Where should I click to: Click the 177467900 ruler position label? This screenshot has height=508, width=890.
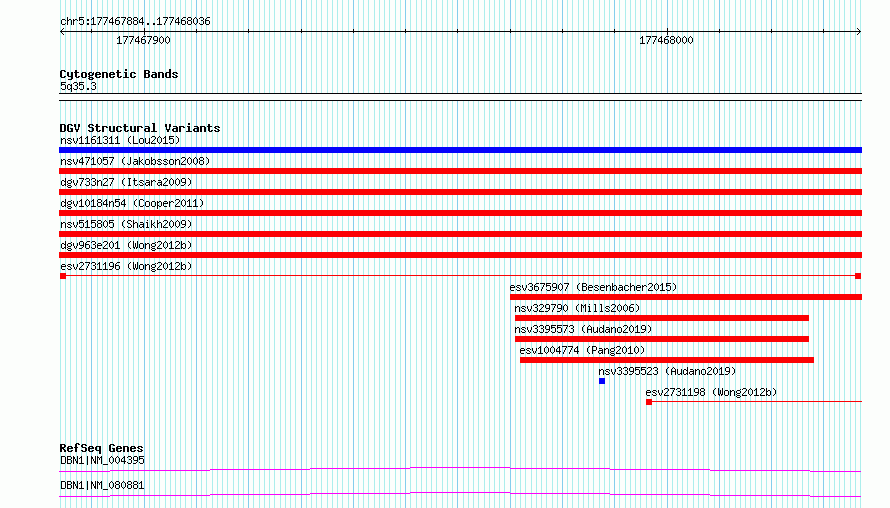click(143, 40)
